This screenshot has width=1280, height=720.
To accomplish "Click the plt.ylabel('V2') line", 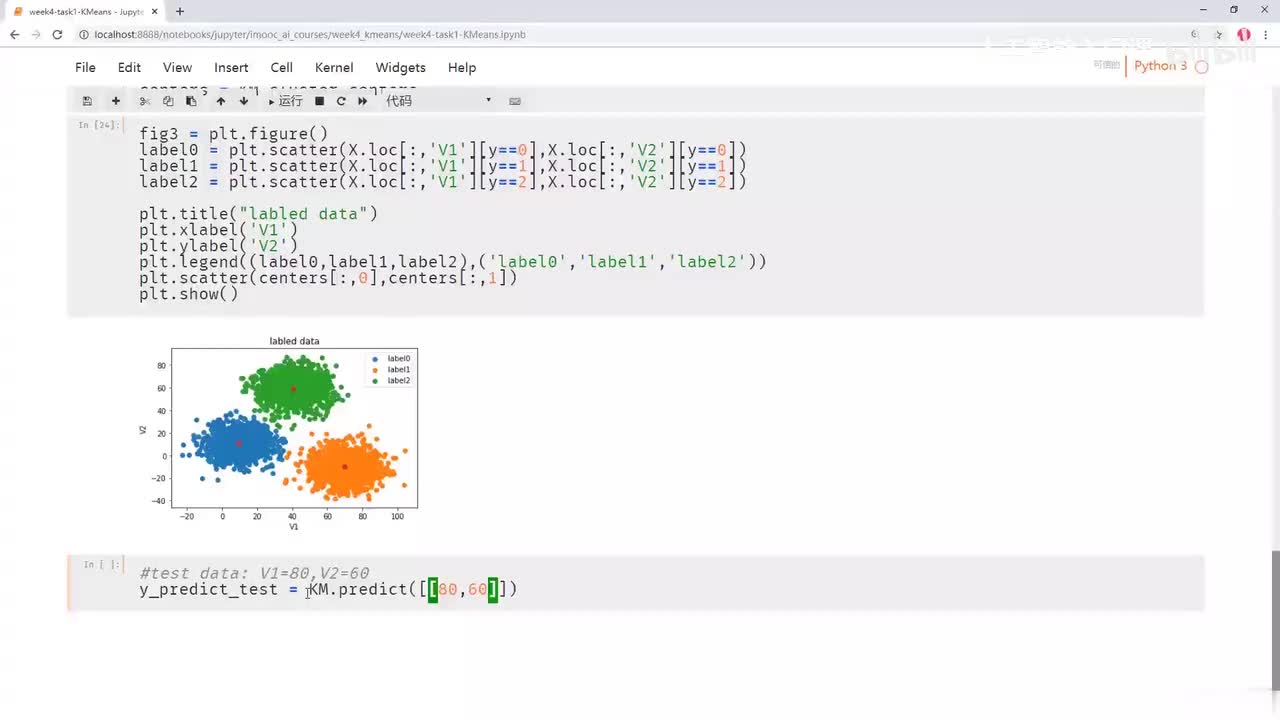I will point(219,246).
